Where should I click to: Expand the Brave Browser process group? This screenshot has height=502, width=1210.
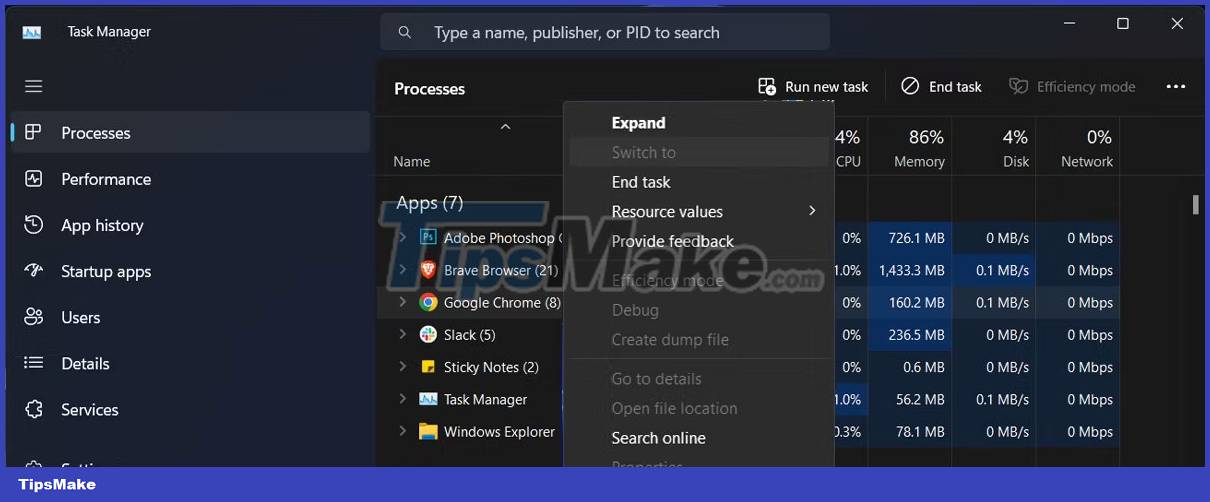click(402, 270)
